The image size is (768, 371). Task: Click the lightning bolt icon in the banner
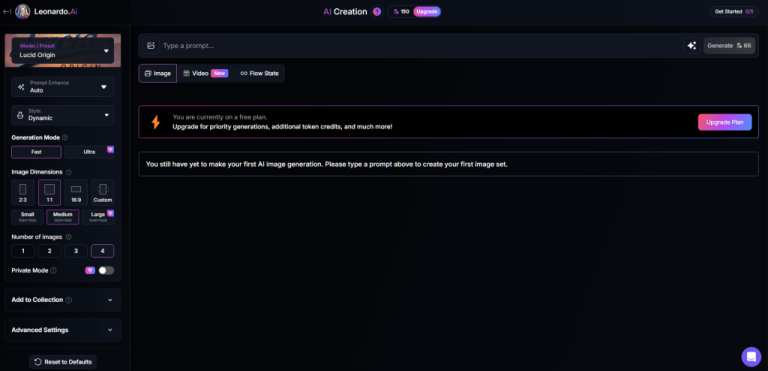click(x=156, y=122)
